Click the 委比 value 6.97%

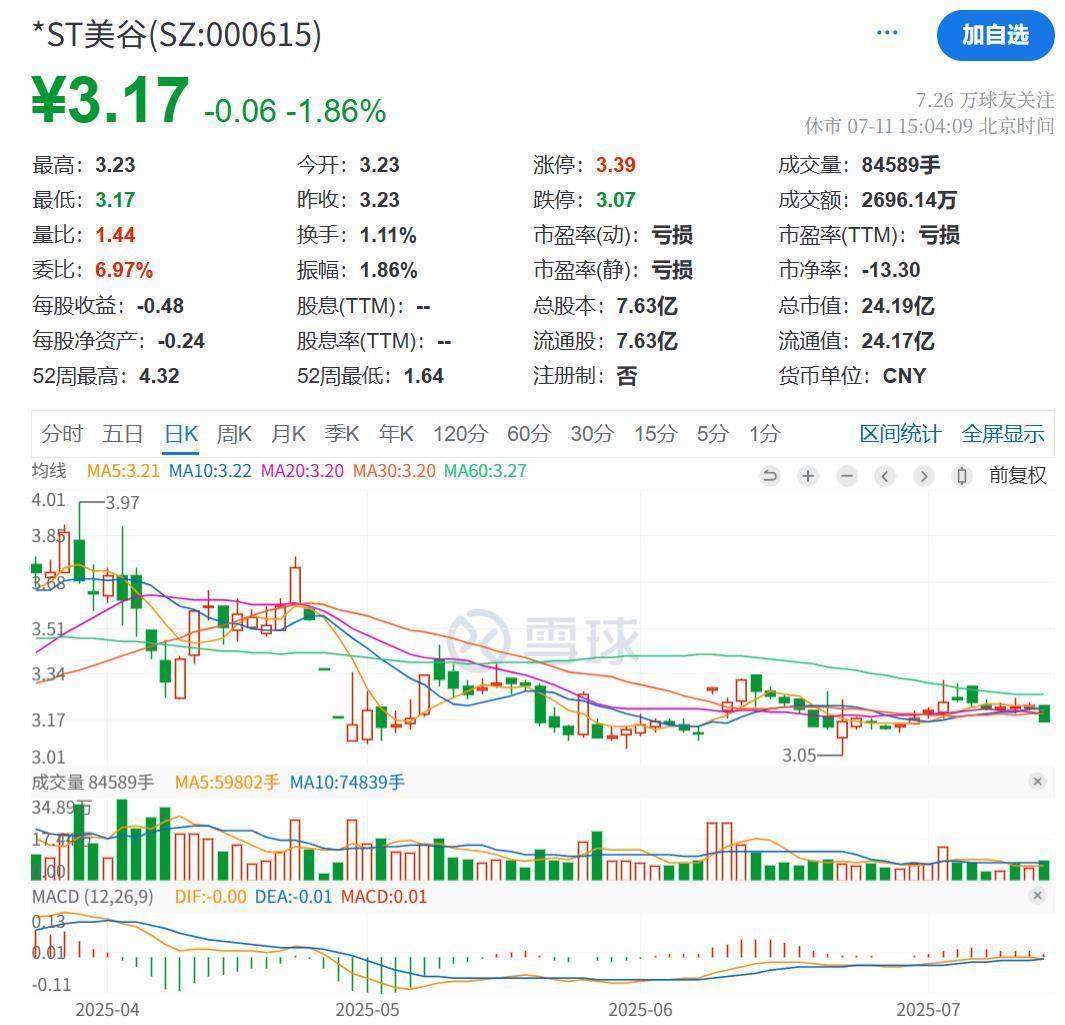(124, 270)
